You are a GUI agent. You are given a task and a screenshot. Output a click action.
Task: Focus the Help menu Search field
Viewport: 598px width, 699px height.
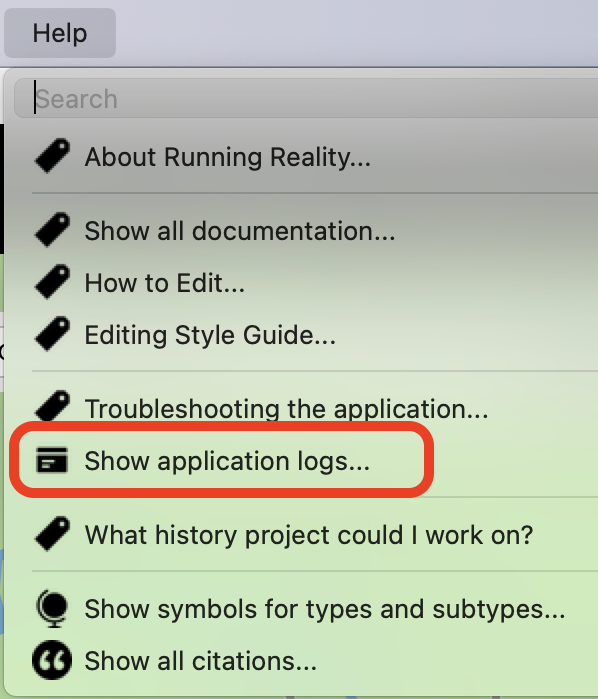point(307,98)
